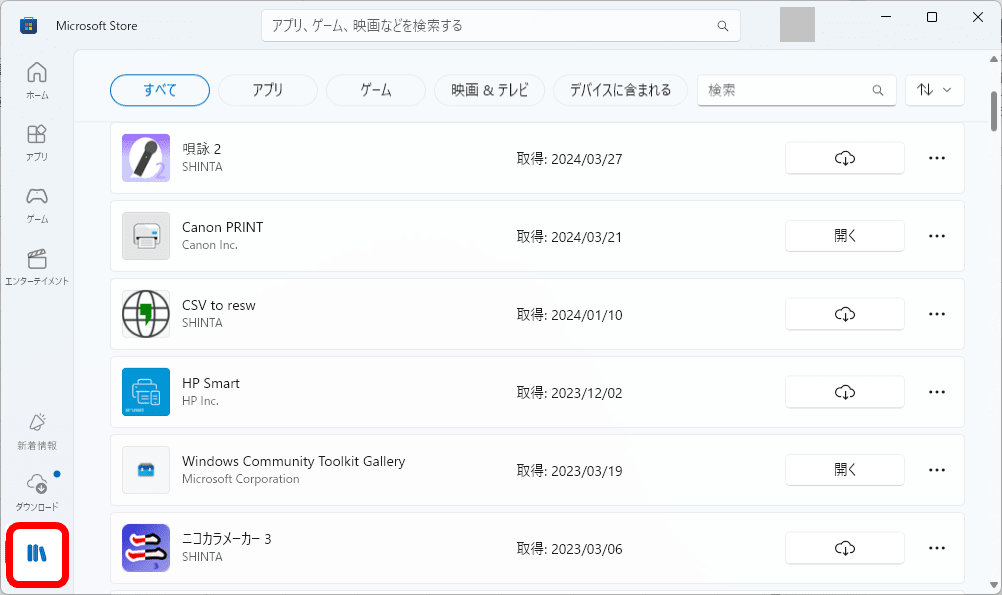Open the Apps (アプリ) sidebar section
1002x595 pixels.
click(x=37, y=143)
